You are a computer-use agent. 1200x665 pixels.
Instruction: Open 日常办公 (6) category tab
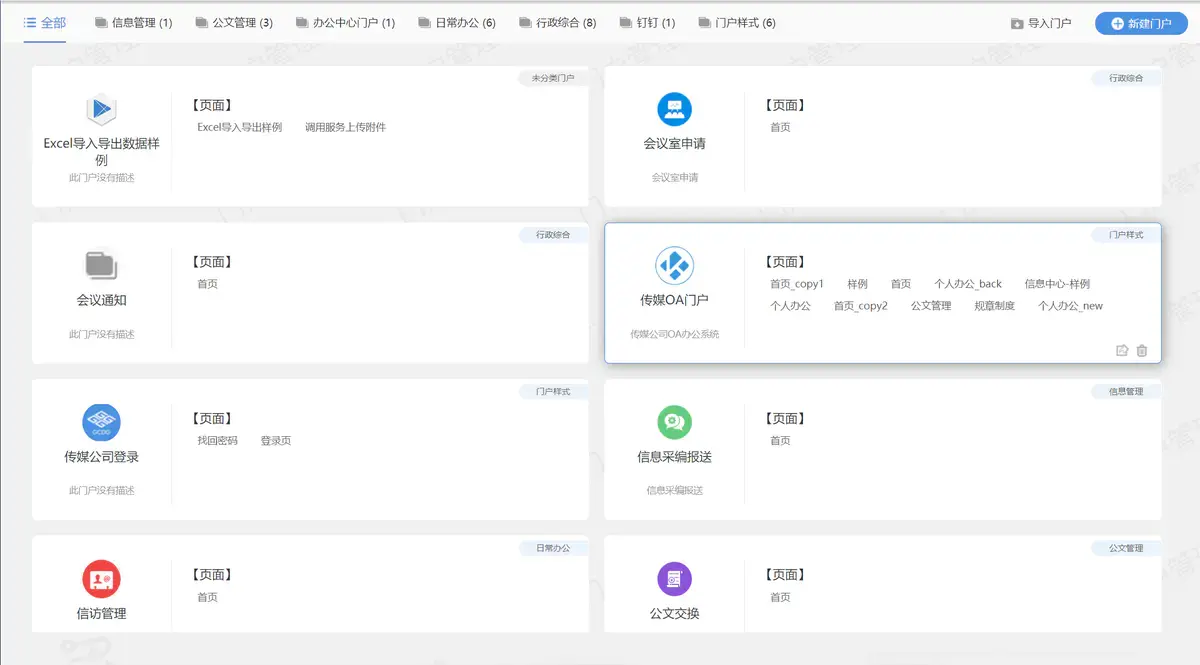[456, 23]
